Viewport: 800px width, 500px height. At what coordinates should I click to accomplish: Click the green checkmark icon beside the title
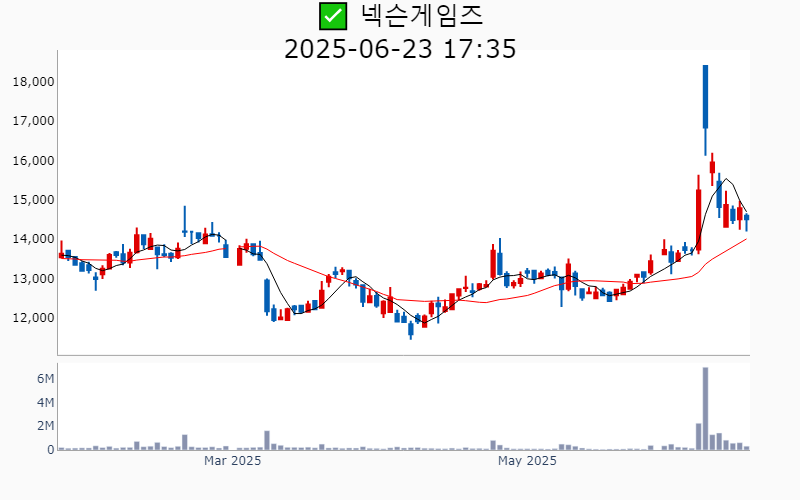point(333,16)
